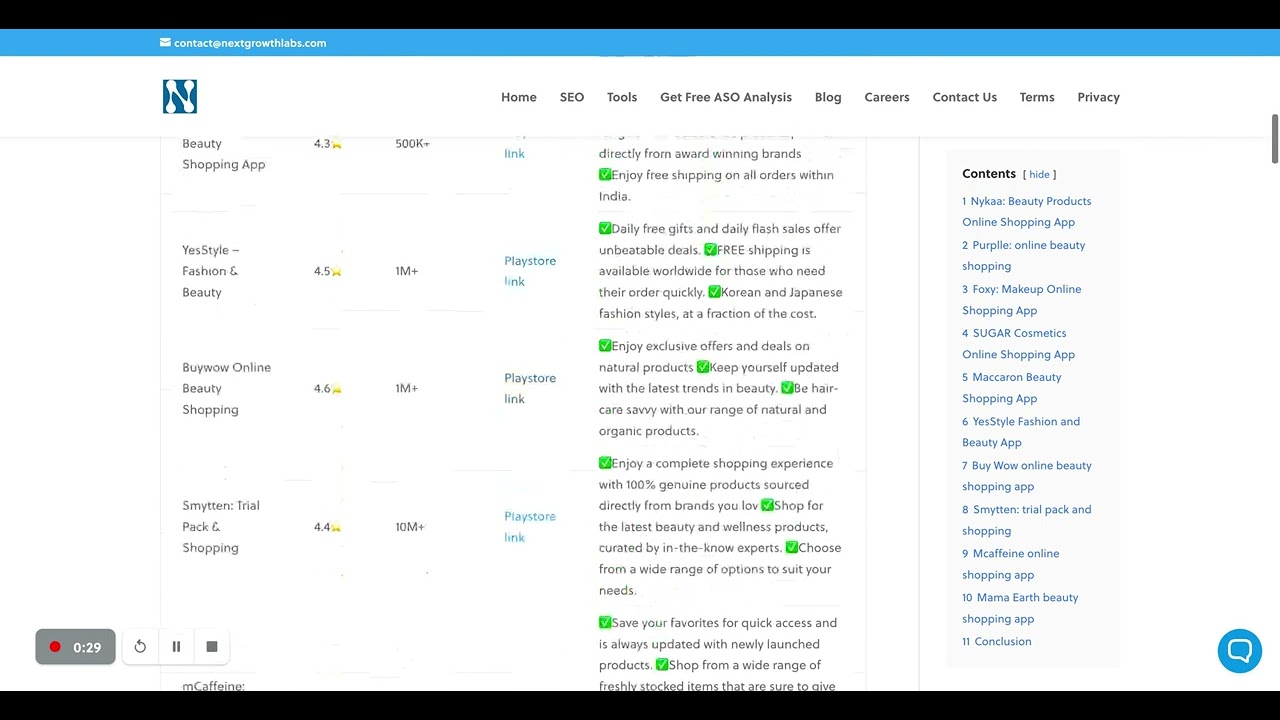Jump to Smytten: trial pack and shopping
1280x720 pixels.
[1027, 520]
